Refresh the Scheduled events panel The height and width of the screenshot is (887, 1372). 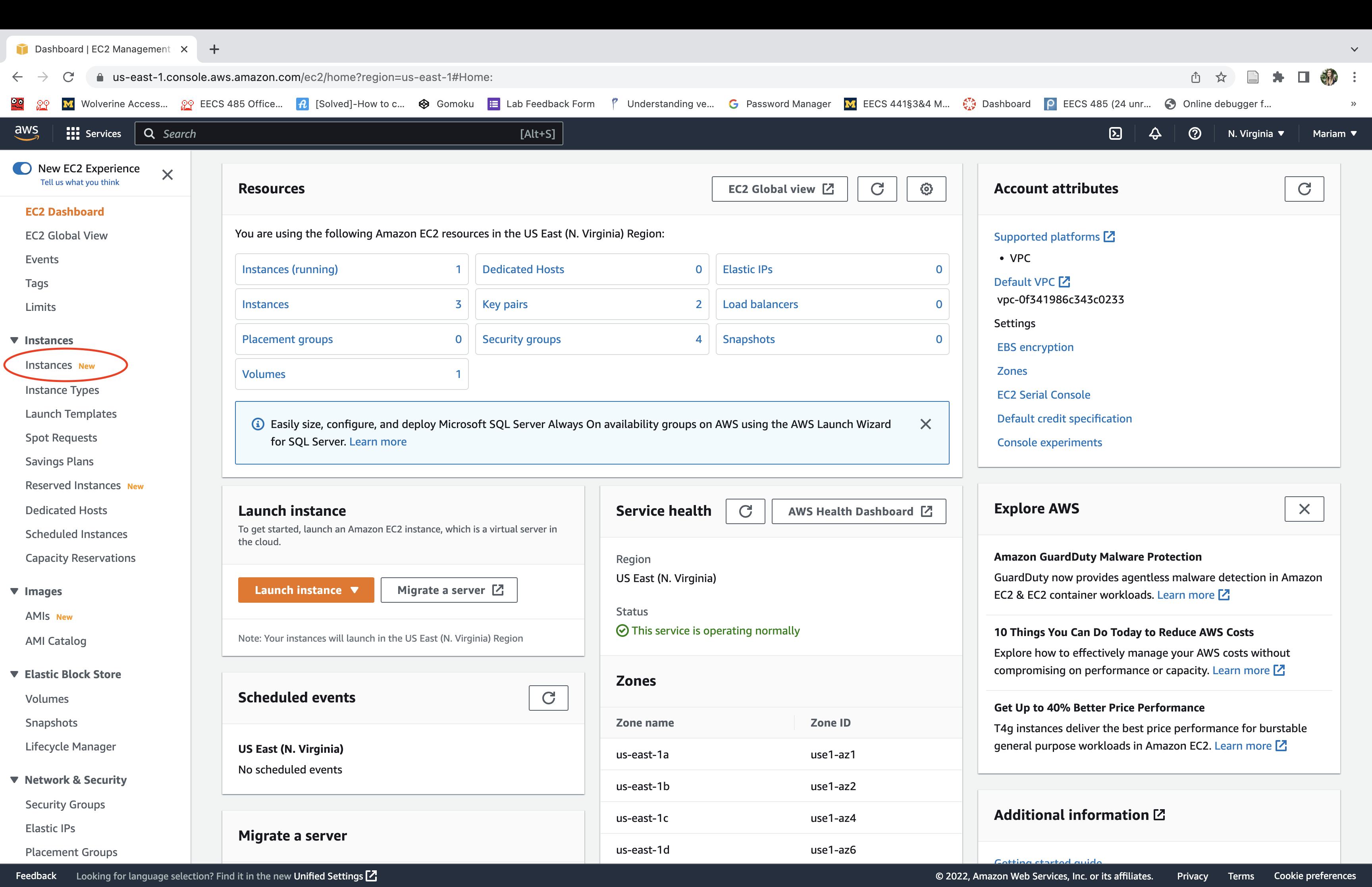coord(548,698)
